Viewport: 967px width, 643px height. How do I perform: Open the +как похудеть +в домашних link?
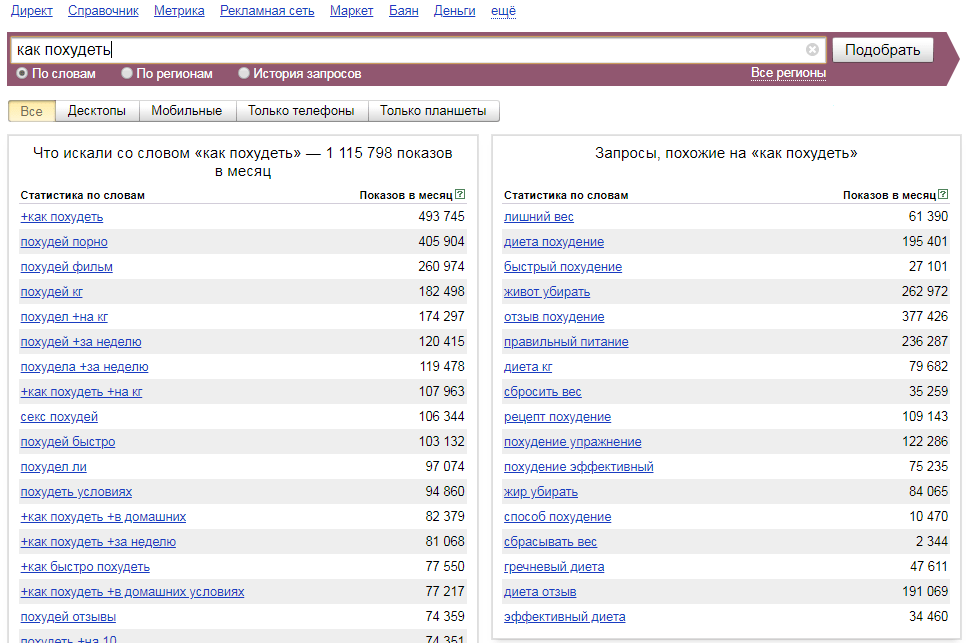(x=103, y=517)
